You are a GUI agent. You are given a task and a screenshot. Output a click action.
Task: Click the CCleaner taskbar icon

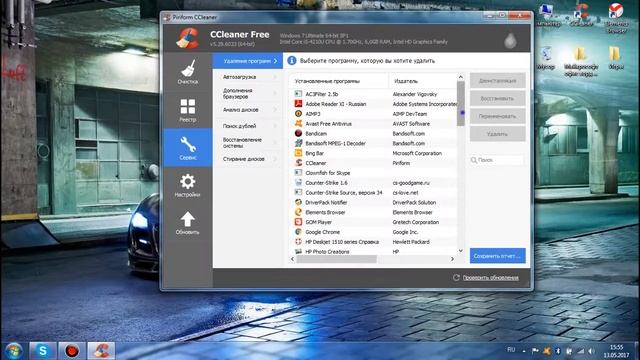(x=101, y=351)
